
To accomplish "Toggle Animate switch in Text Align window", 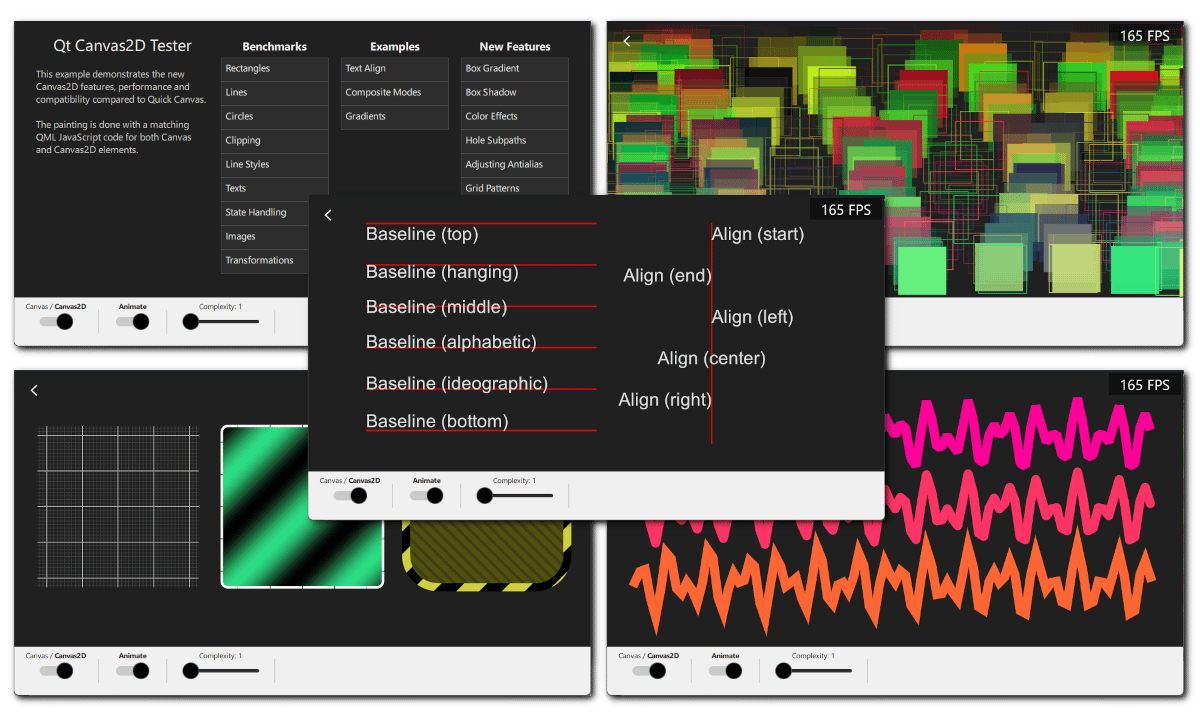I will point(427,495).
